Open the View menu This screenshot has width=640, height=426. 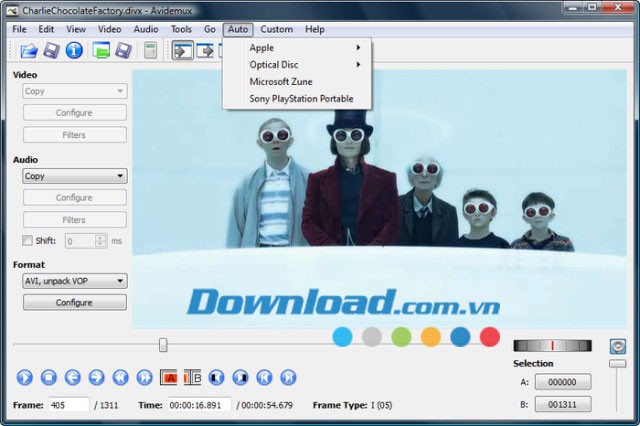click(x=76, y=29)
